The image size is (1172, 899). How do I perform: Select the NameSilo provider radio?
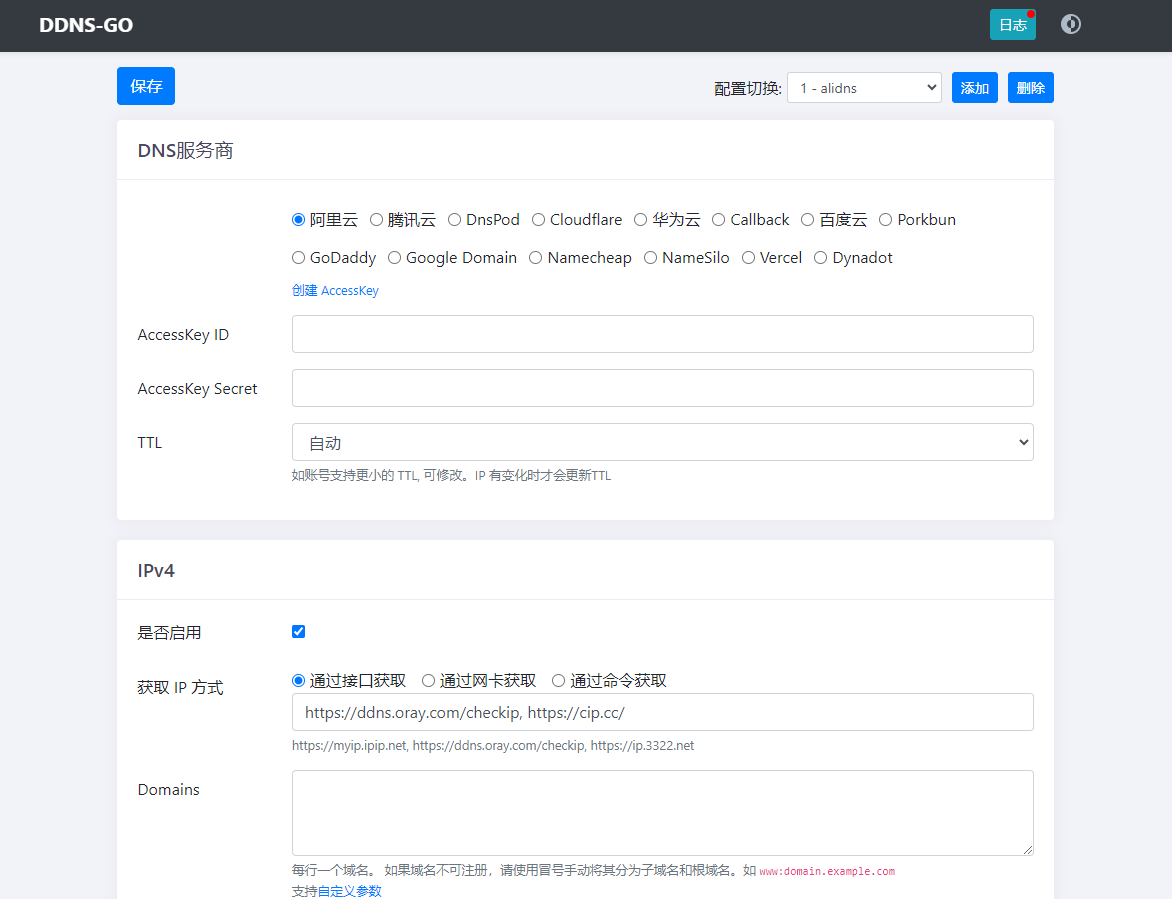pos(650,258)
